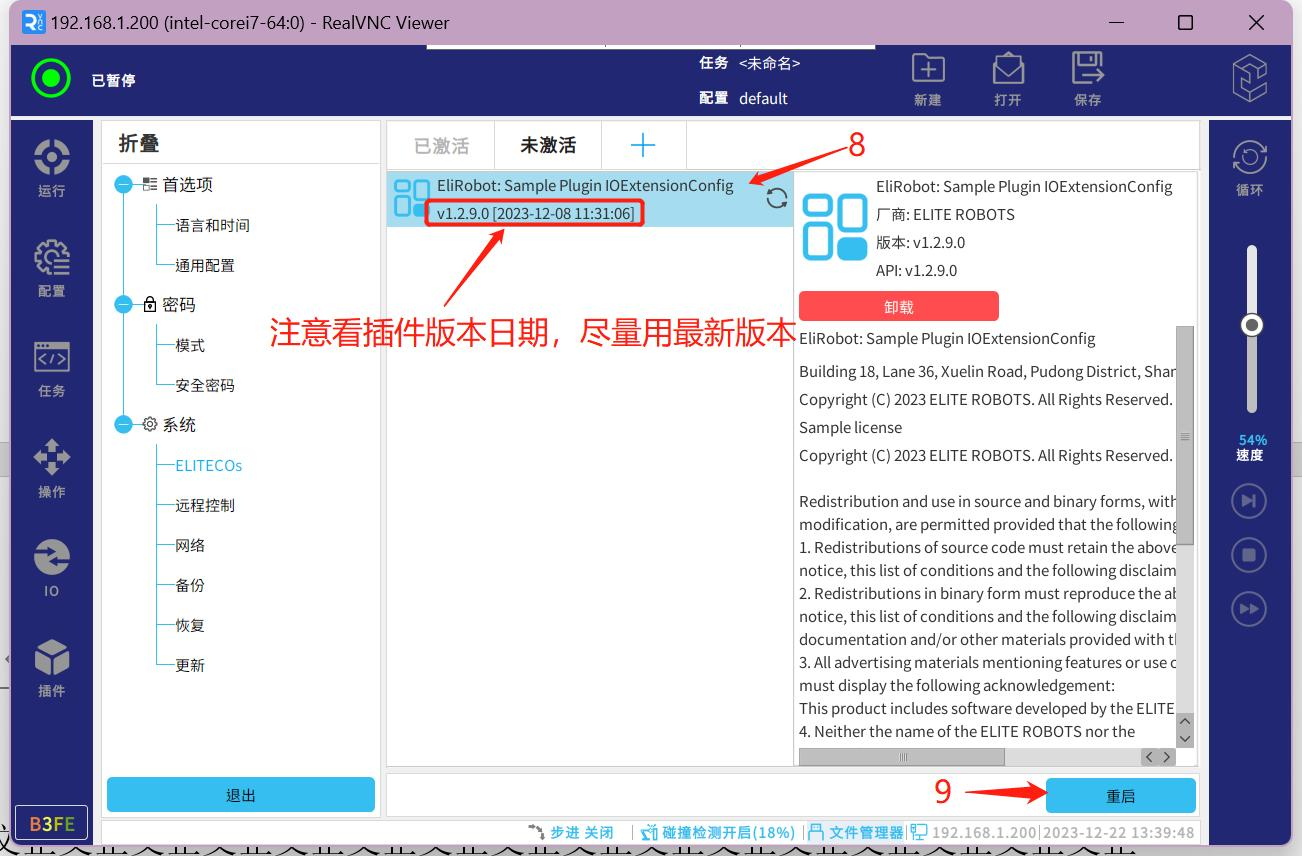Viewport: 1302px width, 856px height.
Task: Click the 新建 (New) folder icon
Action: coord(928,79)
